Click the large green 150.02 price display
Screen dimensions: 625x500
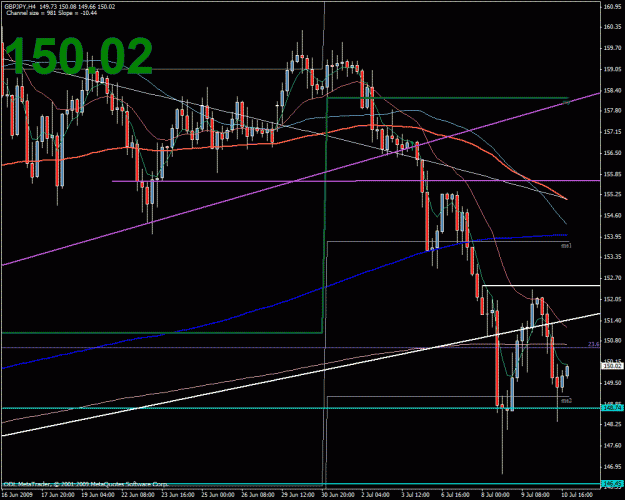click(79, 56)
